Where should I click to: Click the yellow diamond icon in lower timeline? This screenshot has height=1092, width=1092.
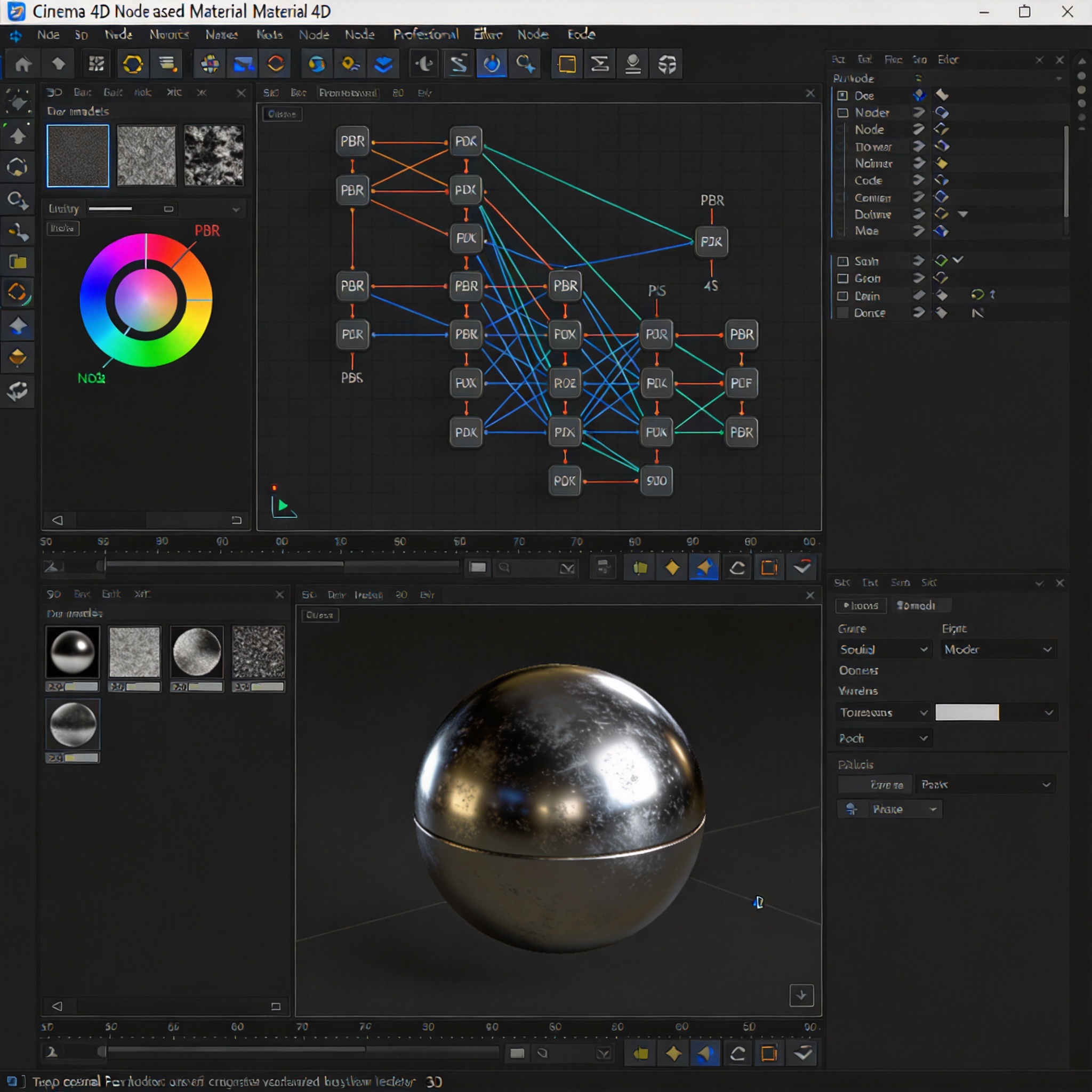point(673,1053)
